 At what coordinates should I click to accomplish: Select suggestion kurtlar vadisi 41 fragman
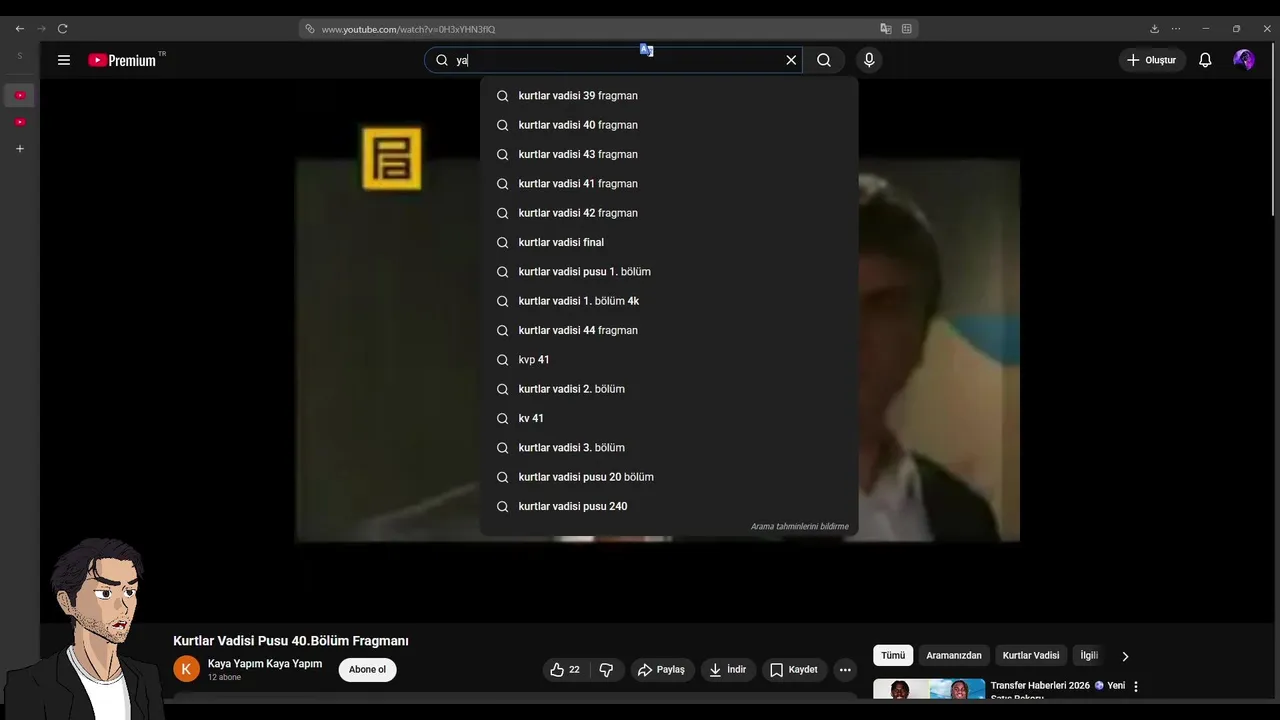pos(669,184)
